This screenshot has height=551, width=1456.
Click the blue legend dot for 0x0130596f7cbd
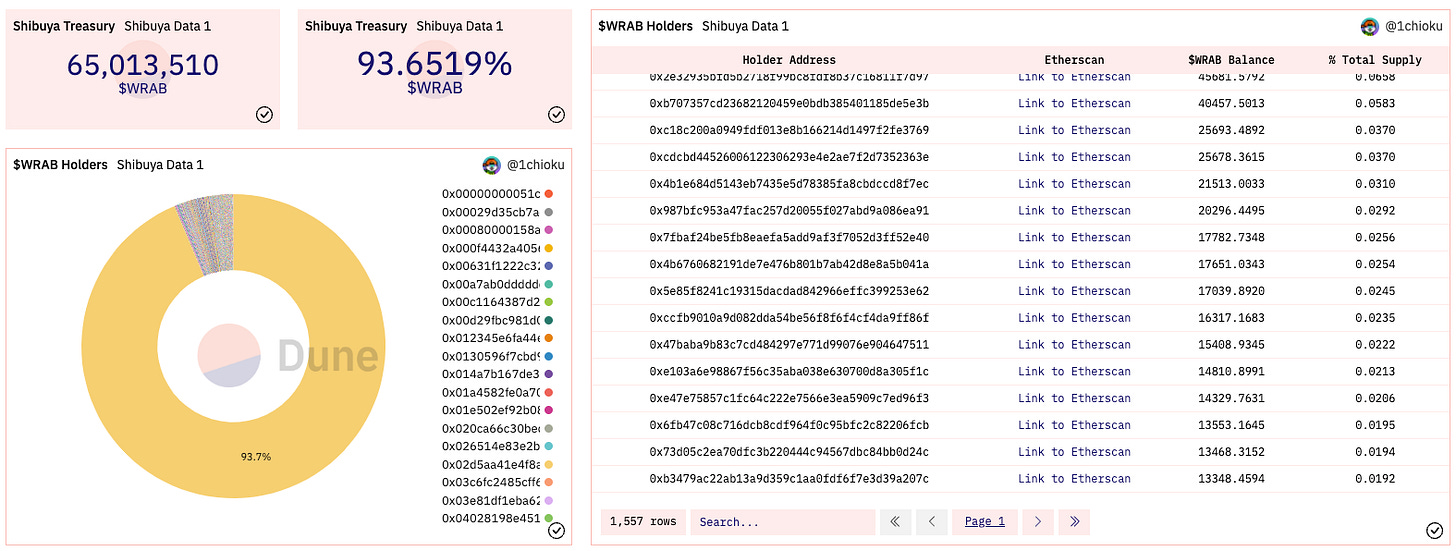pos(550,356)
